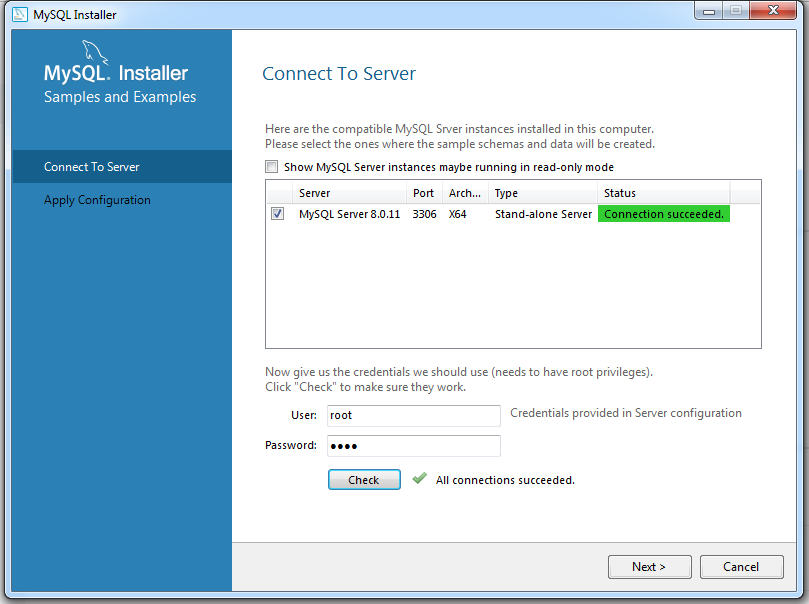Image resolution: width=809 pixels, height=604 pixels.
Task: Enable Show MySQL Server instances read-only checkbox
Action: point(271,167)
